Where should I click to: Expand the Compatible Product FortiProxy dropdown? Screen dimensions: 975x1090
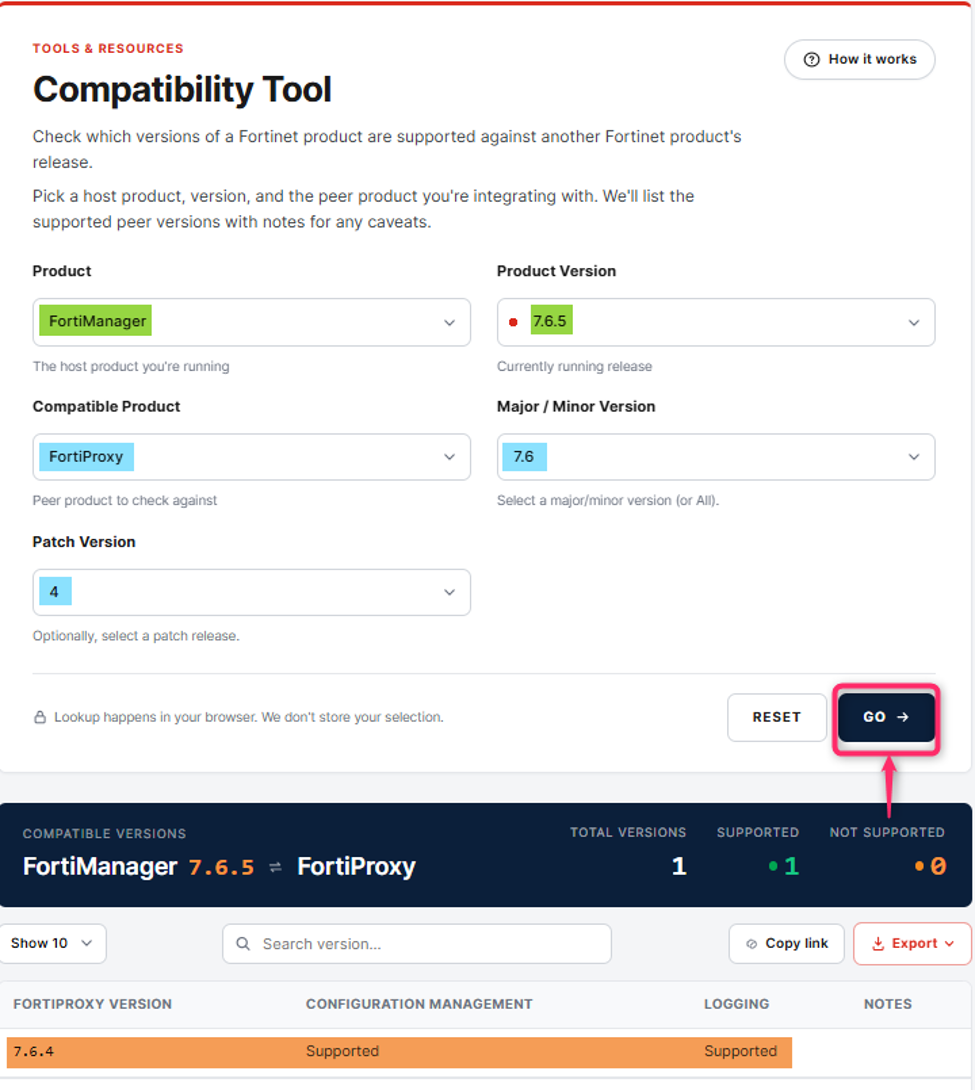(x=252, y=457)
